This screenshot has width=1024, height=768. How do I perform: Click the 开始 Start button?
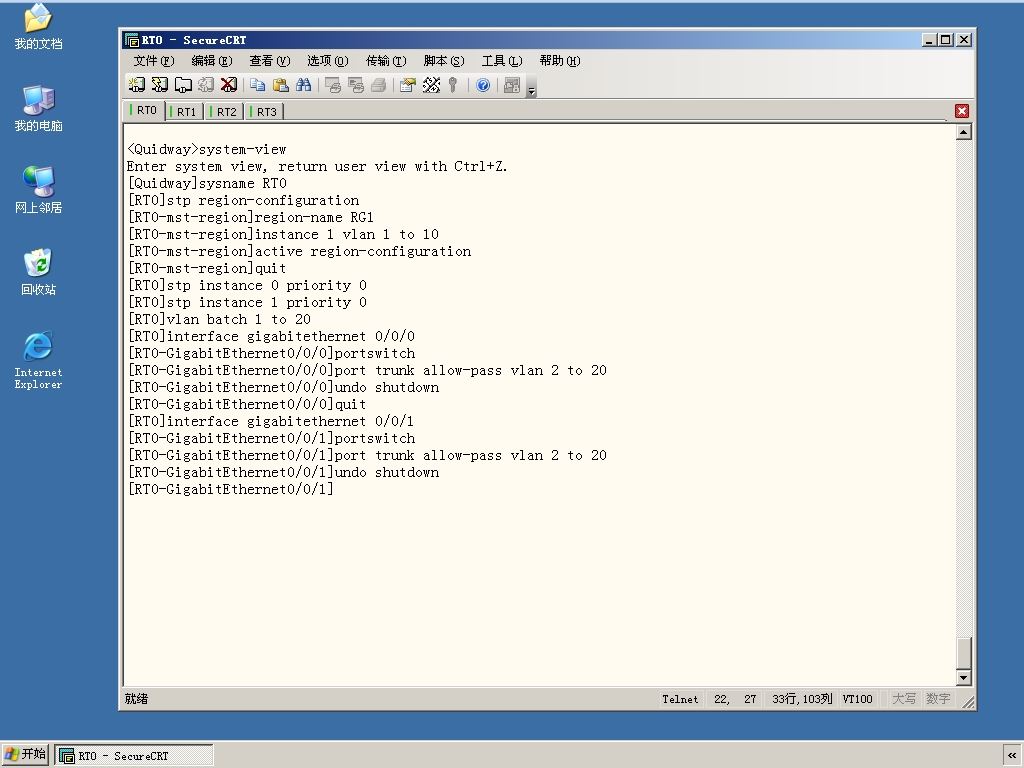(x=25, y=754)
